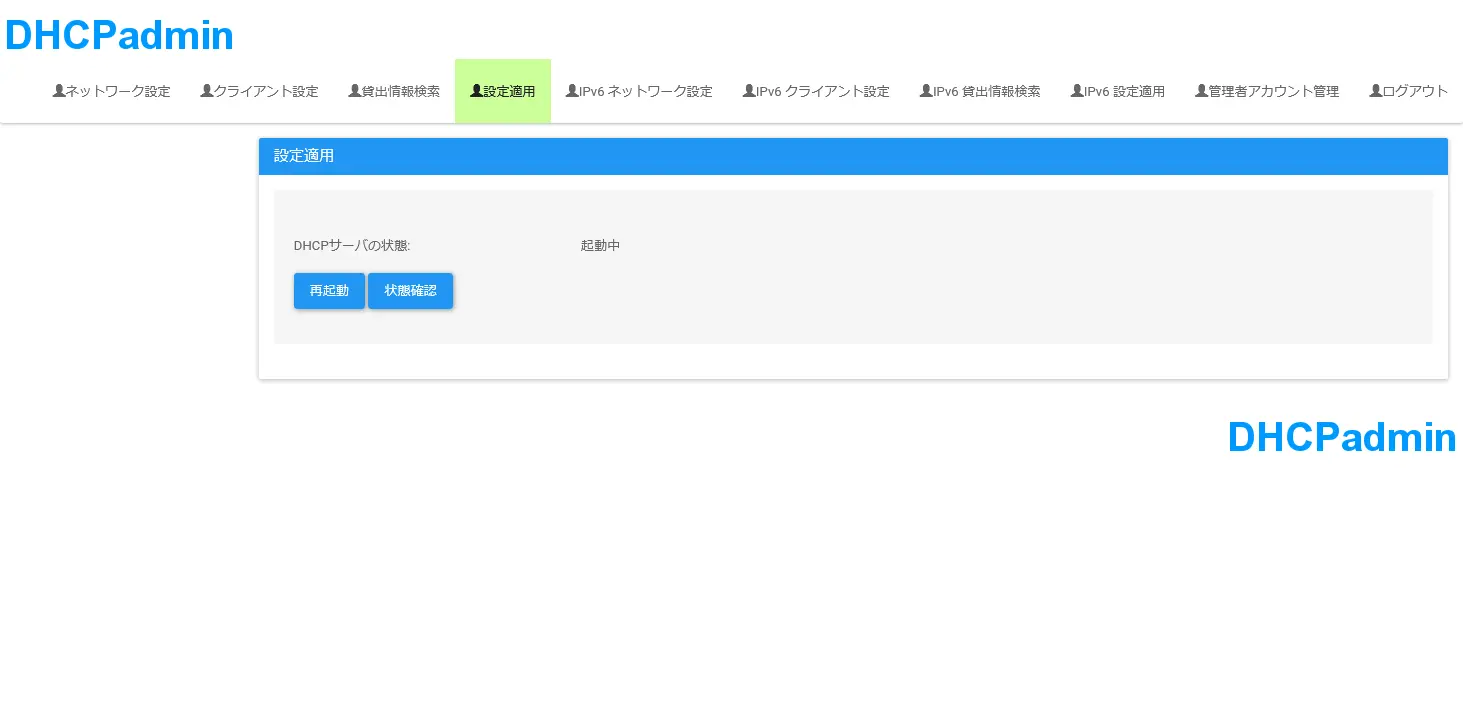Click the user icon beside IPv6 設定適用

tap(1077, 91)
